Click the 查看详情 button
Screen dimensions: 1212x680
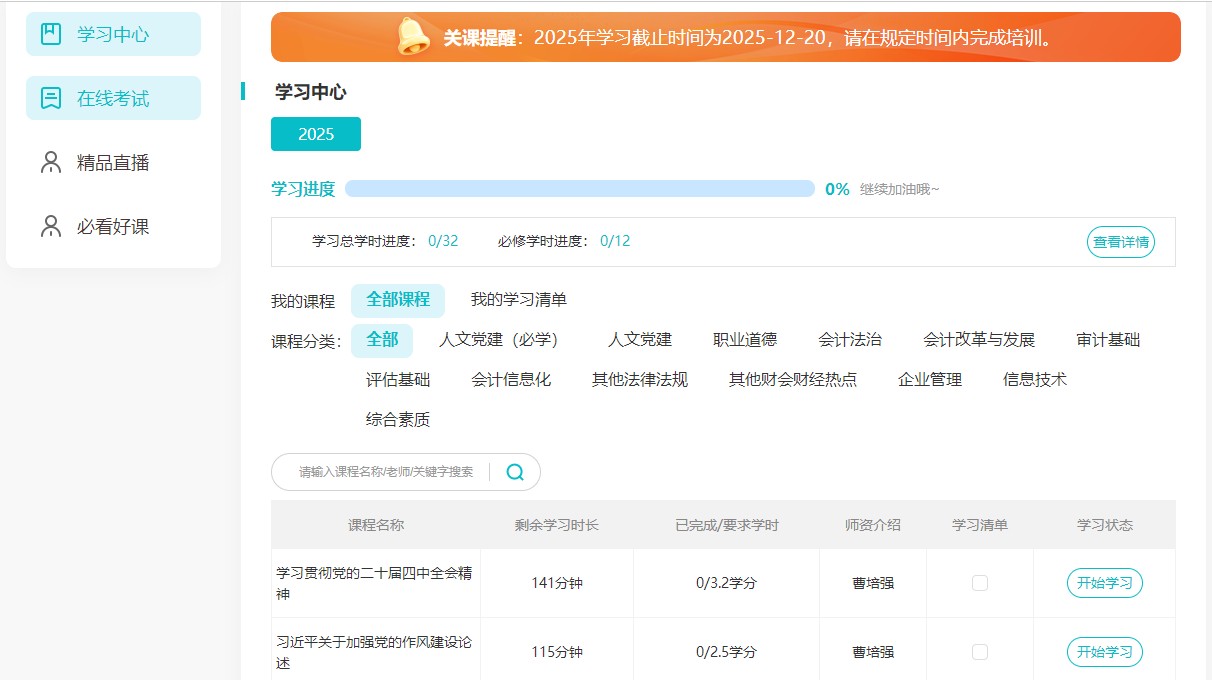click(1120, 241)
